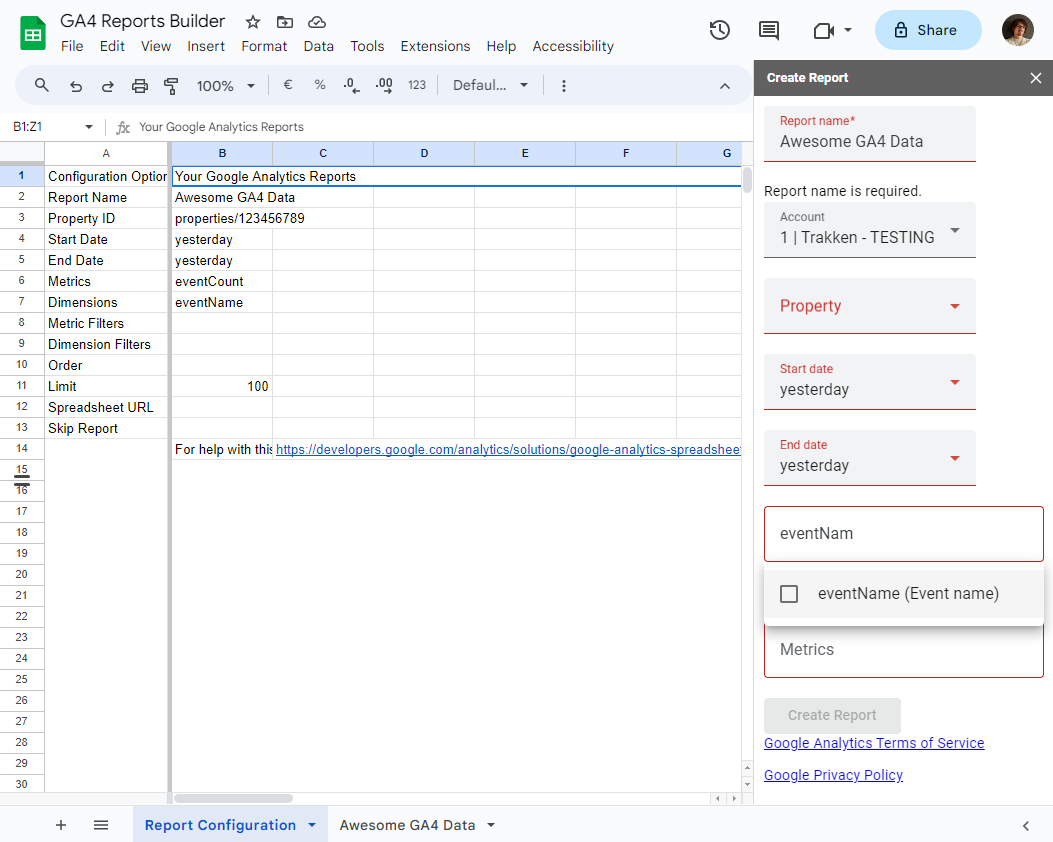This screenshot has width=1053, height=842.
Task: Open version history
Action: click(719, 30)
